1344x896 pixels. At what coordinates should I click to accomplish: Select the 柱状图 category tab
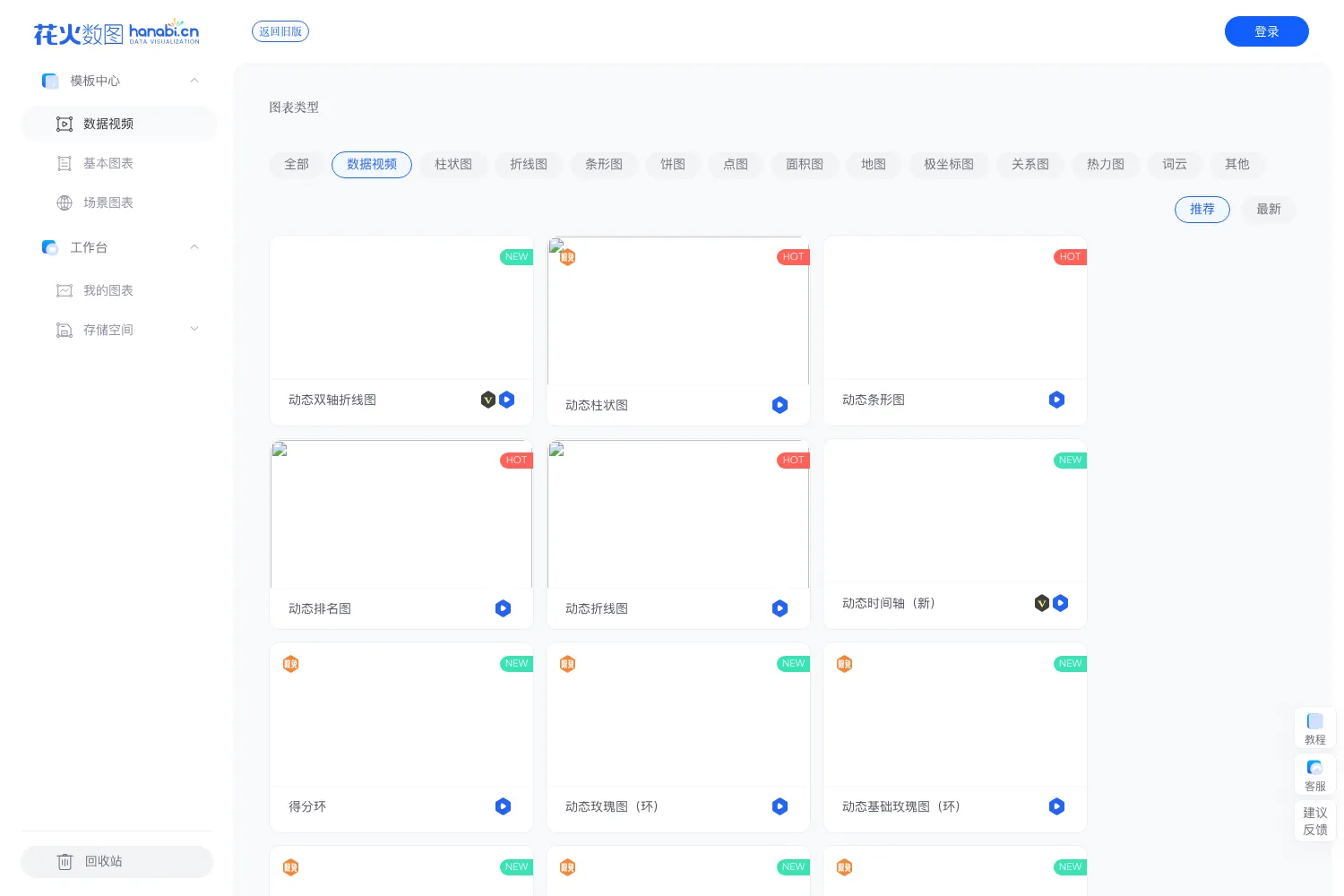click(453, 165)
